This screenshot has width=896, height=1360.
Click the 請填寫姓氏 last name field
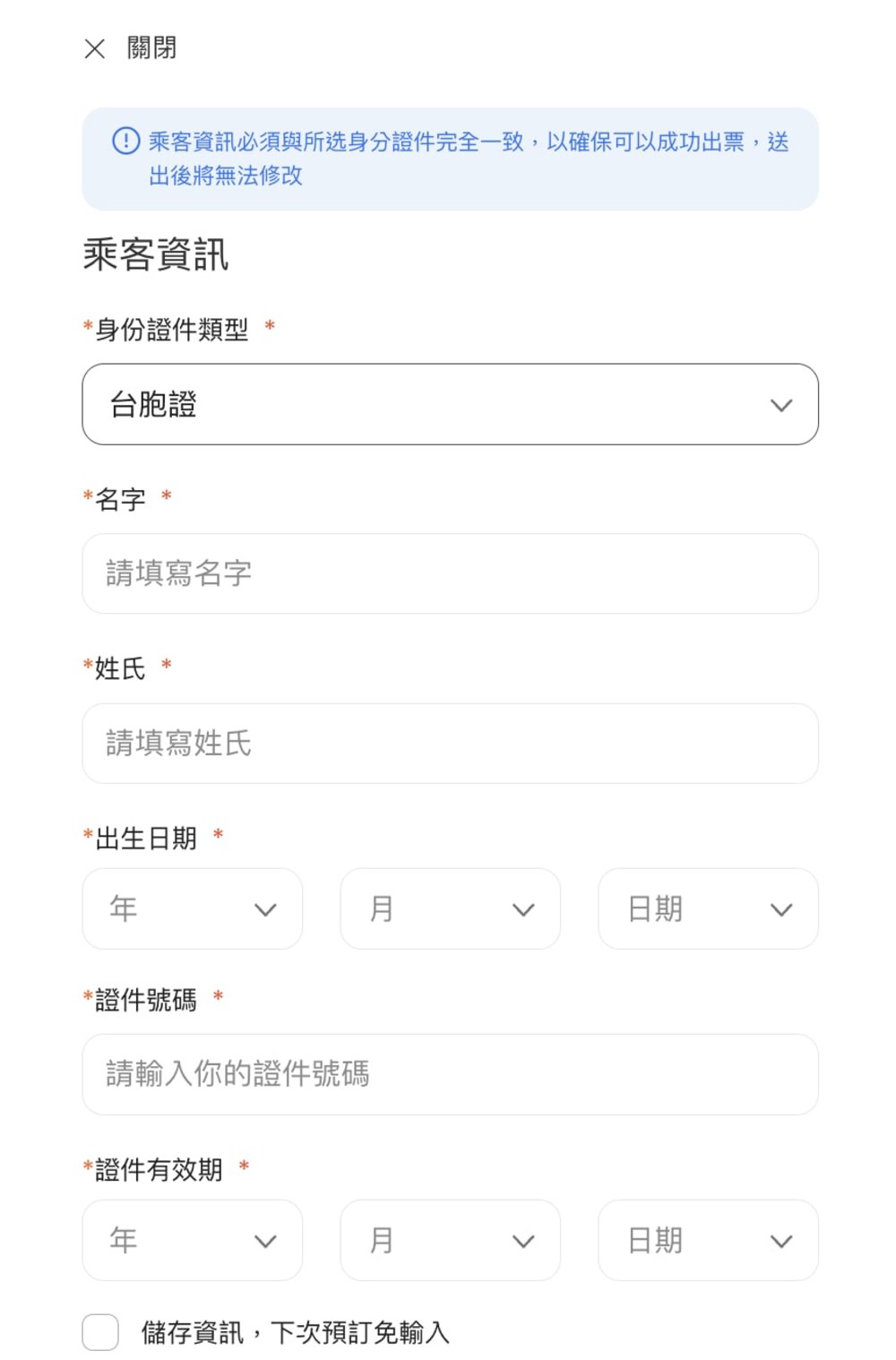[448, 743]
